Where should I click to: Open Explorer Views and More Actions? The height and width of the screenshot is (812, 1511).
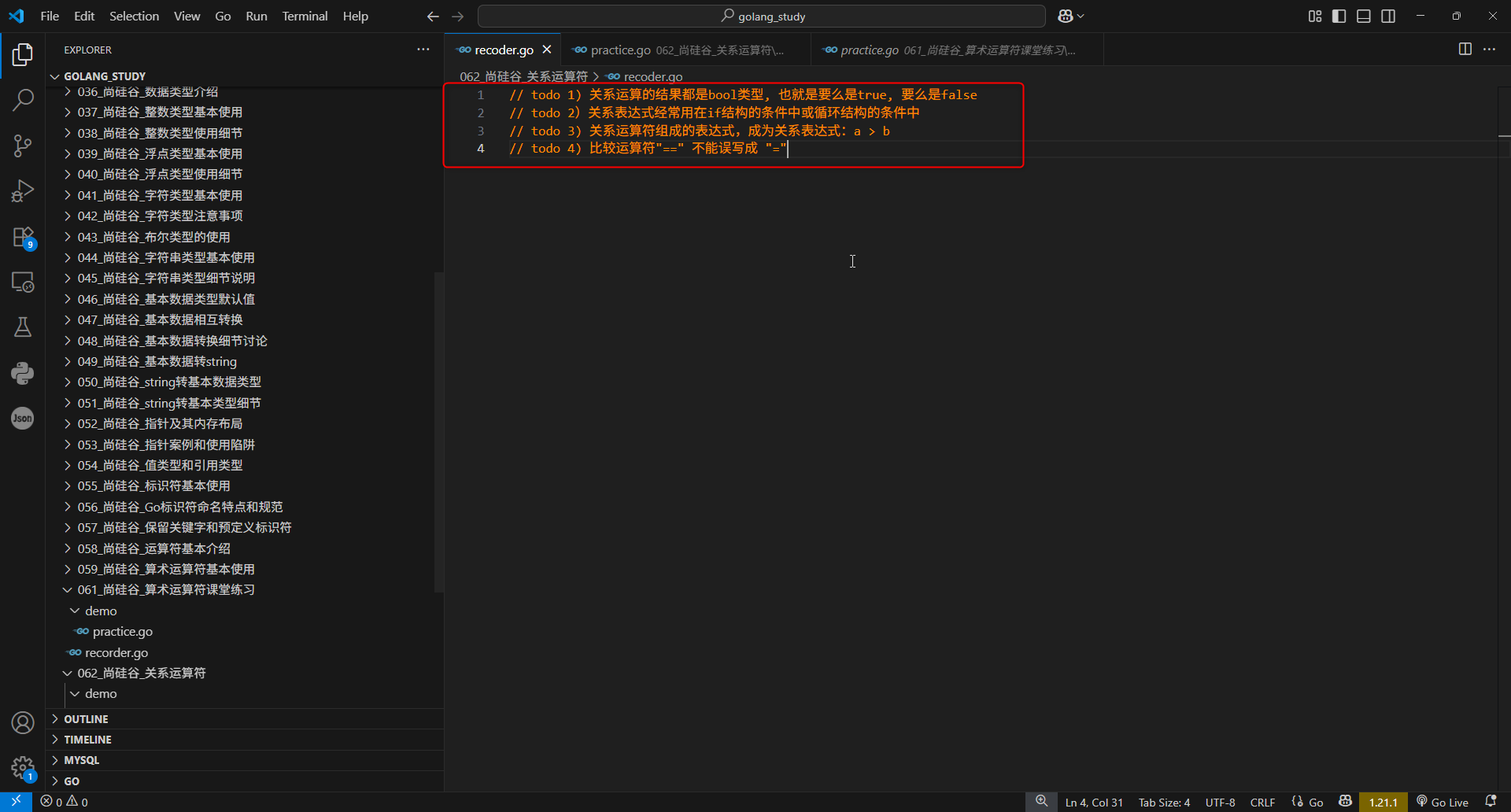(x=423, y=50)
